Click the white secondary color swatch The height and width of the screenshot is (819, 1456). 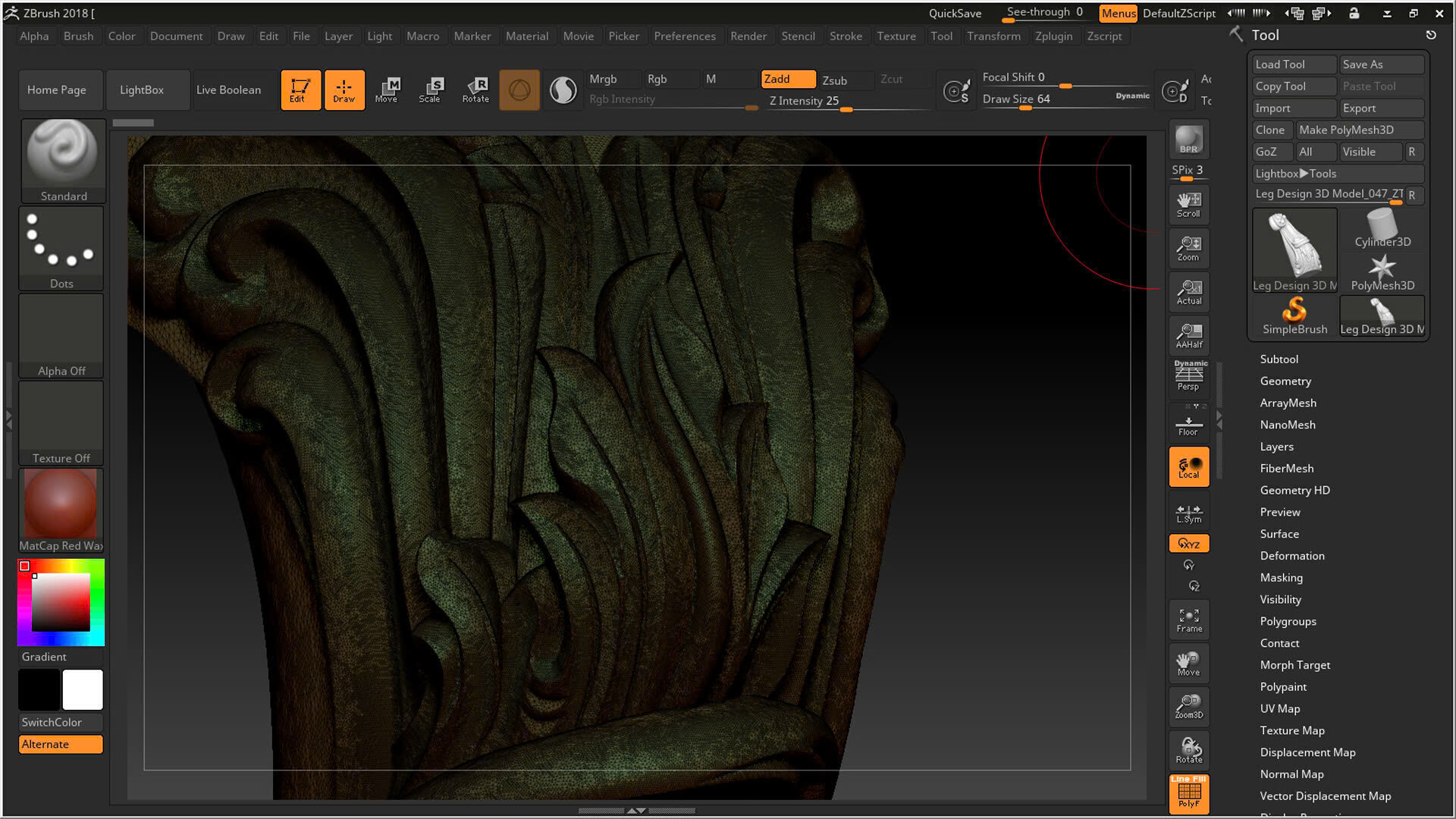click(82, 689)
